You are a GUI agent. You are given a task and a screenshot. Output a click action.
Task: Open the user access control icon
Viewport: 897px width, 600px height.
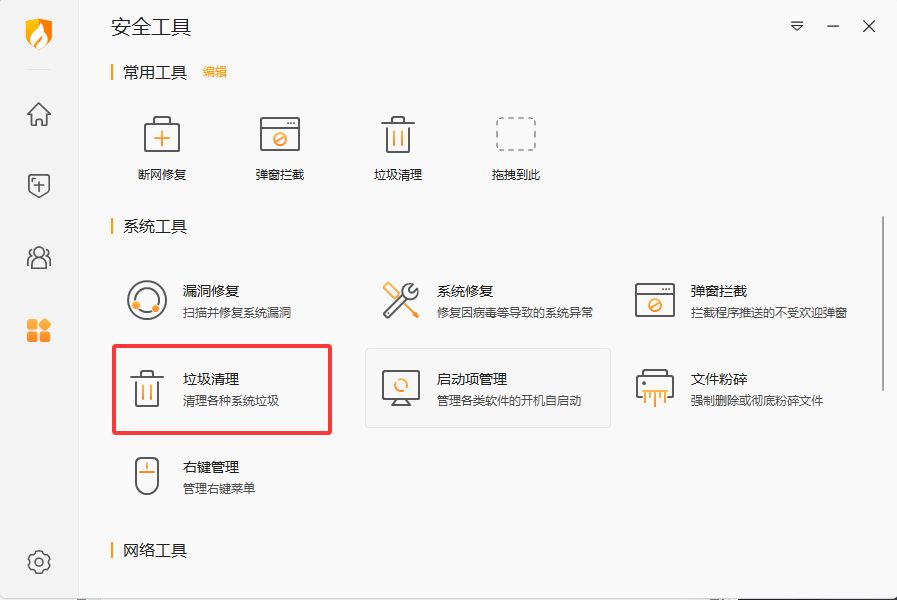(39, 258)
